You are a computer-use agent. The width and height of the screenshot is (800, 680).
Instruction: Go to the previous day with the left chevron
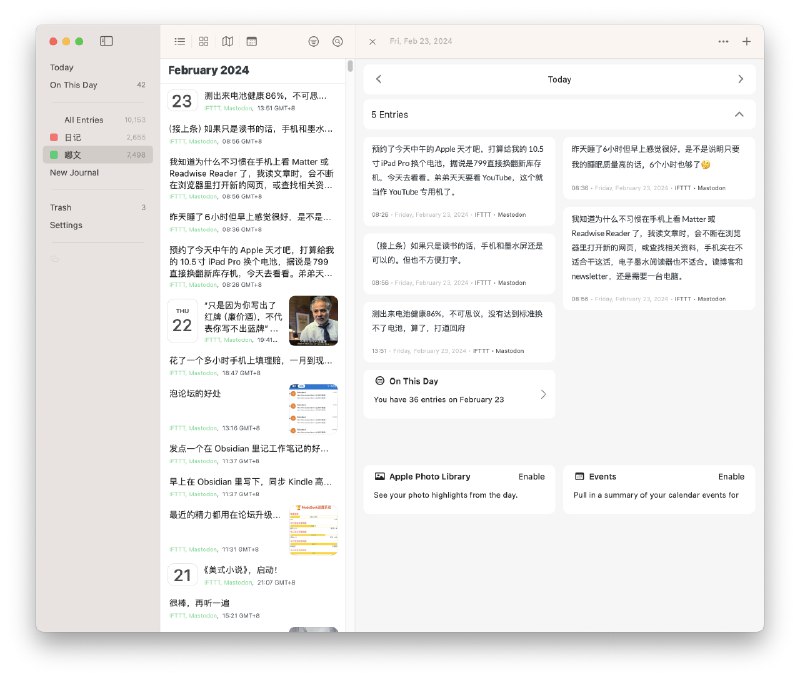pyautogui.click(x=379, y=78)
